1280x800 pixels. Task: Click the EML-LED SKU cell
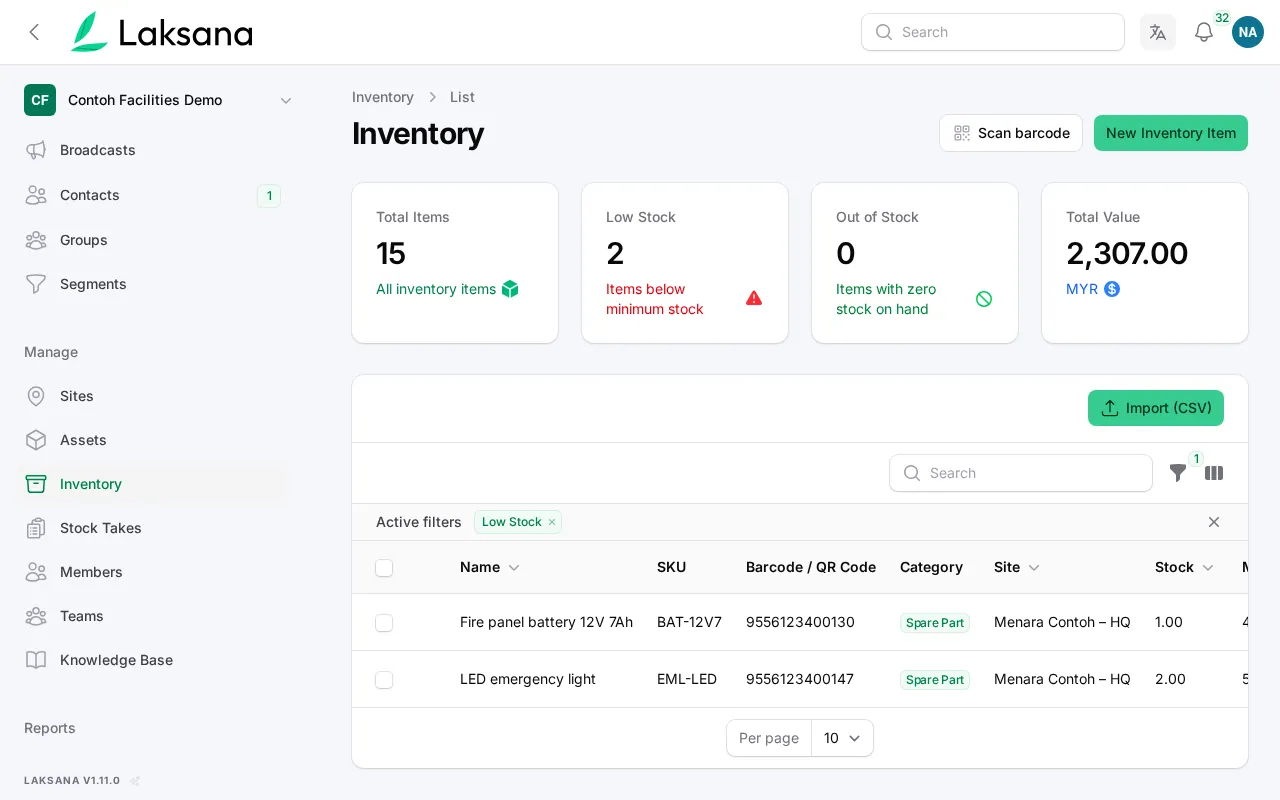687,679
